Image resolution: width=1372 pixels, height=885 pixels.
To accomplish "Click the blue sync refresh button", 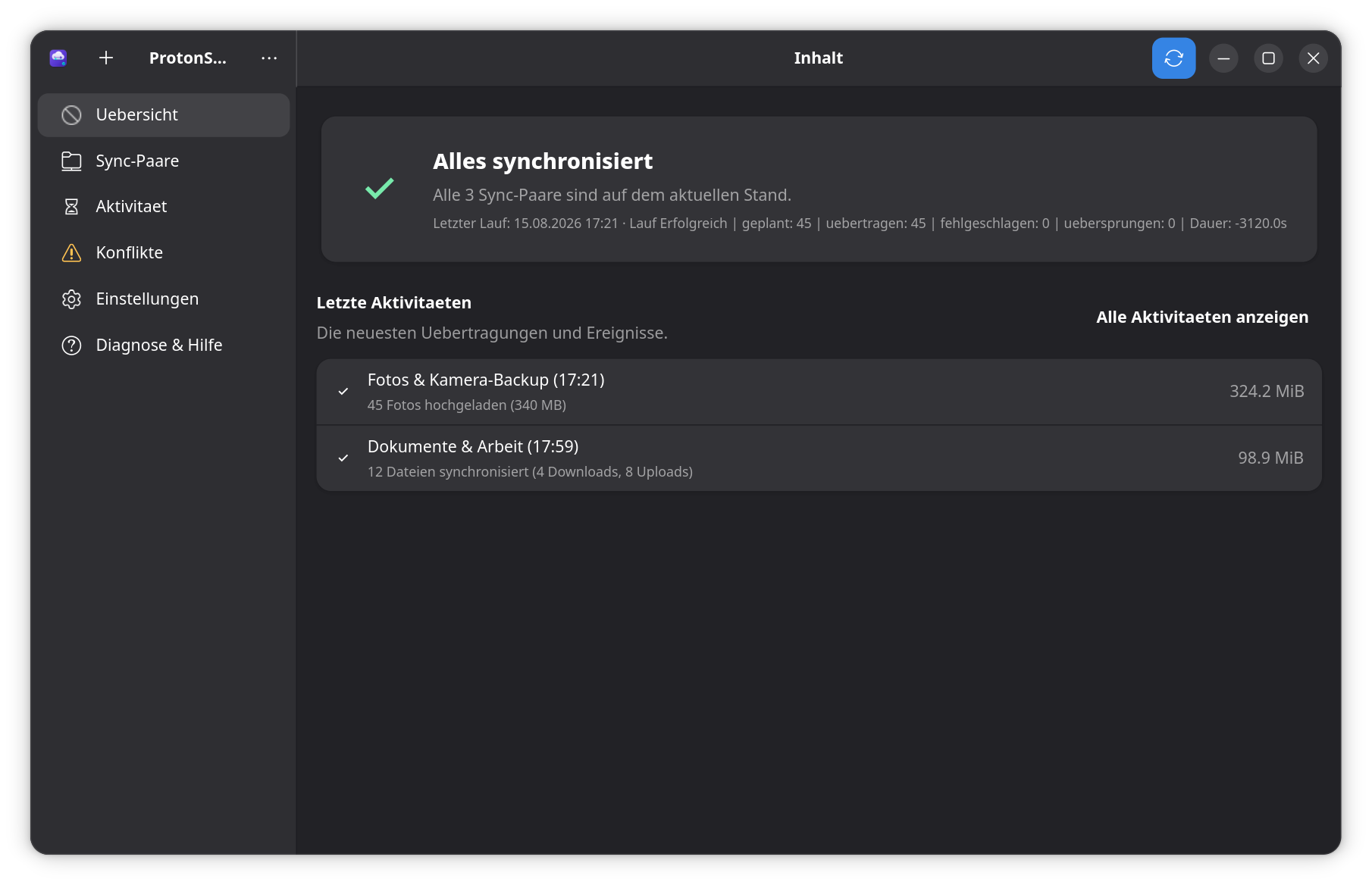I will tap(1173, 58).
